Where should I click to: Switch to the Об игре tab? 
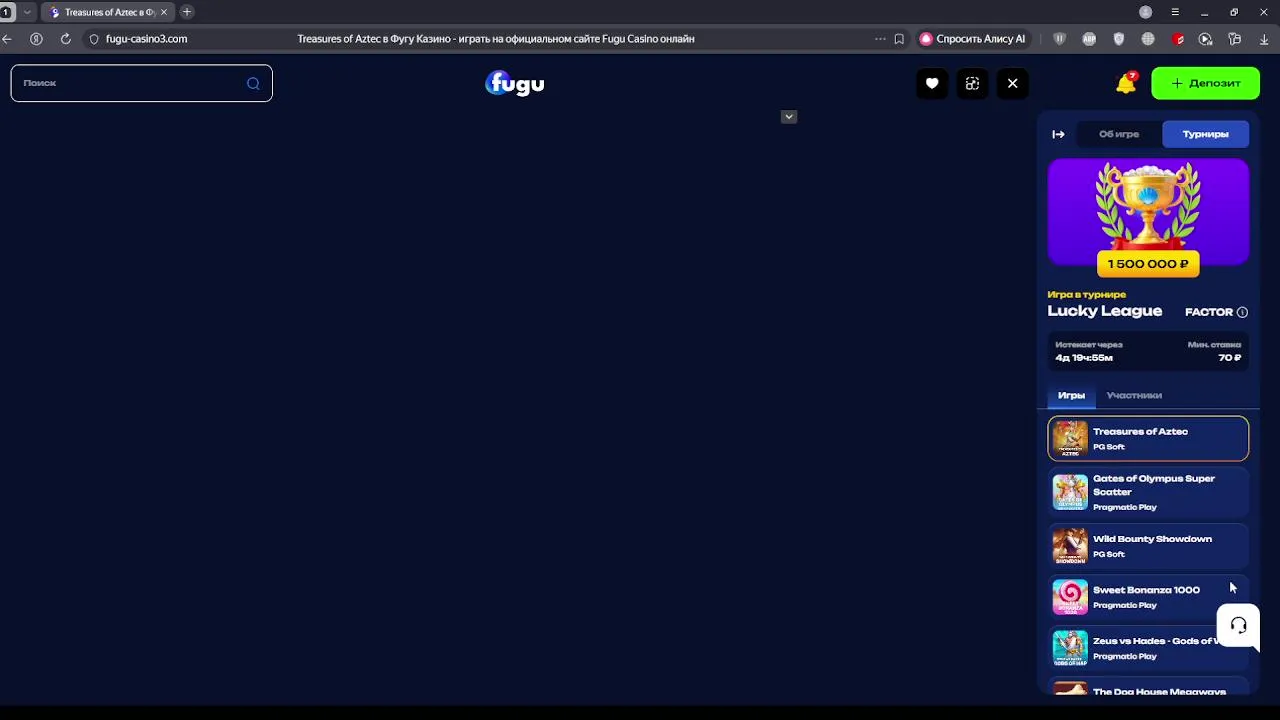coord(1119,134)
